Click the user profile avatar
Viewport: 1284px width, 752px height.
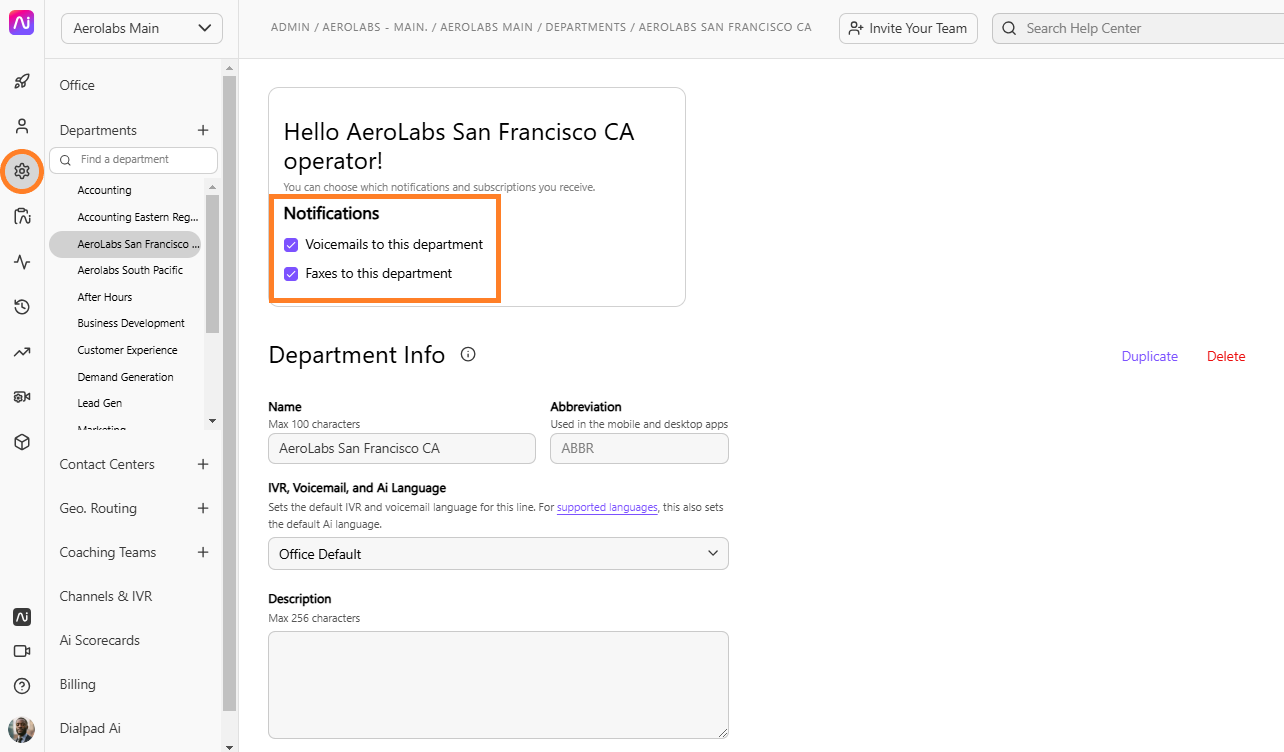(22, 729)
